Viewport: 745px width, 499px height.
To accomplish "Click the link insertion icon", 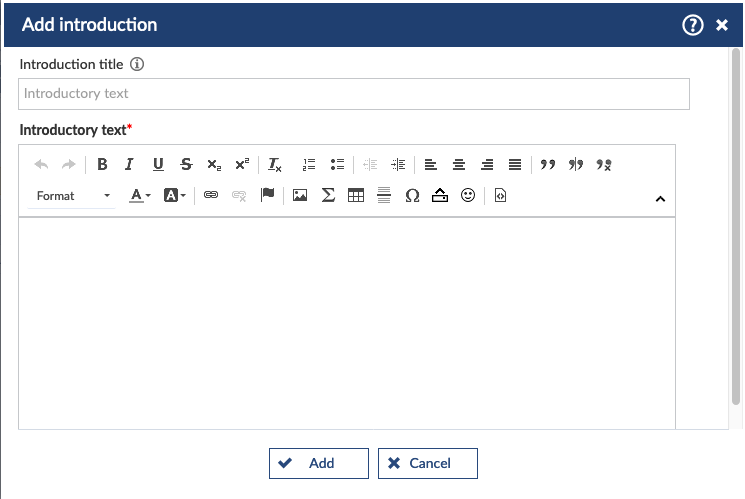I will [211, 196].
